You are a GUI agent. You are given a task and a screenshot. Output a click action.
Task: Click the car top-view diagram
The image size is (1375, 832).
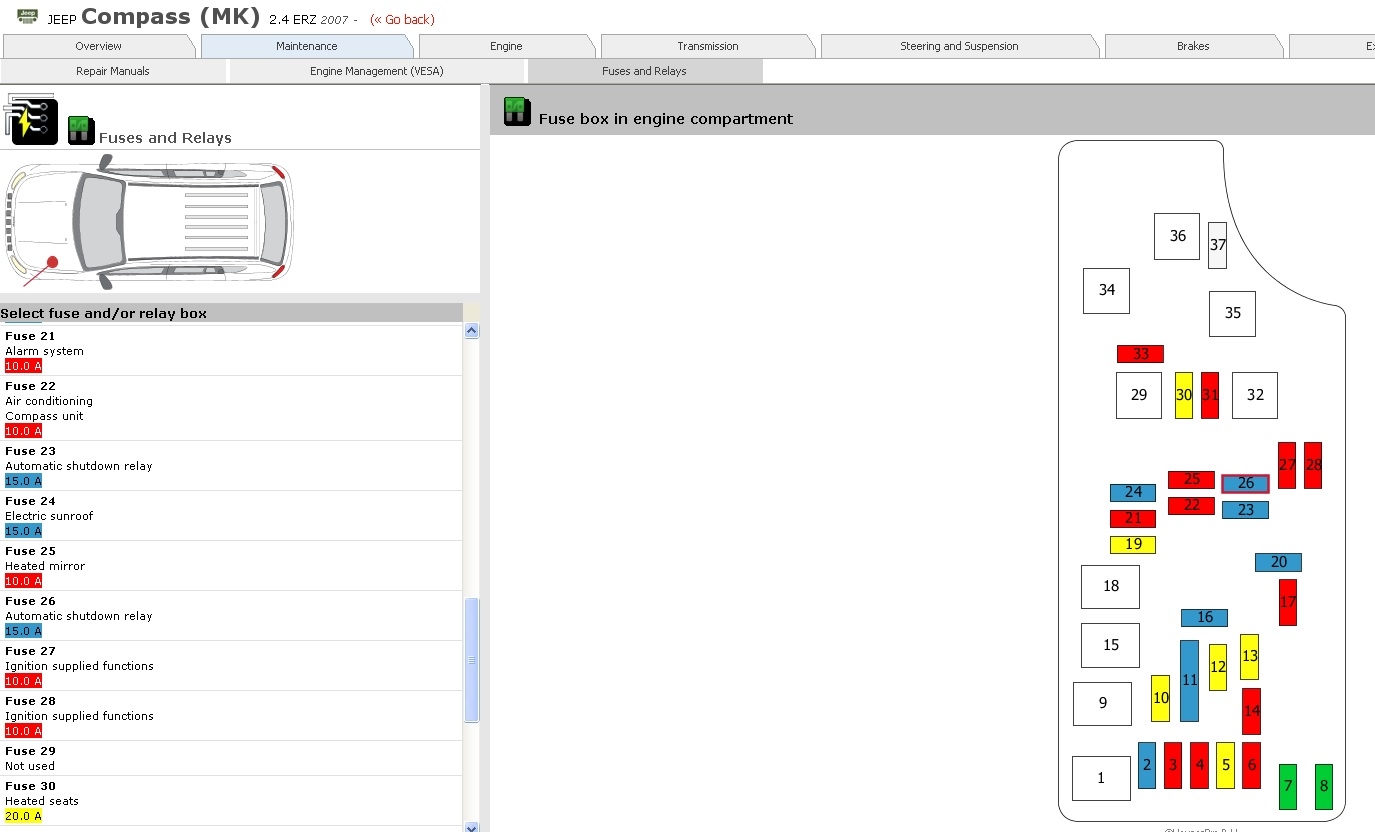click(149, 221)
